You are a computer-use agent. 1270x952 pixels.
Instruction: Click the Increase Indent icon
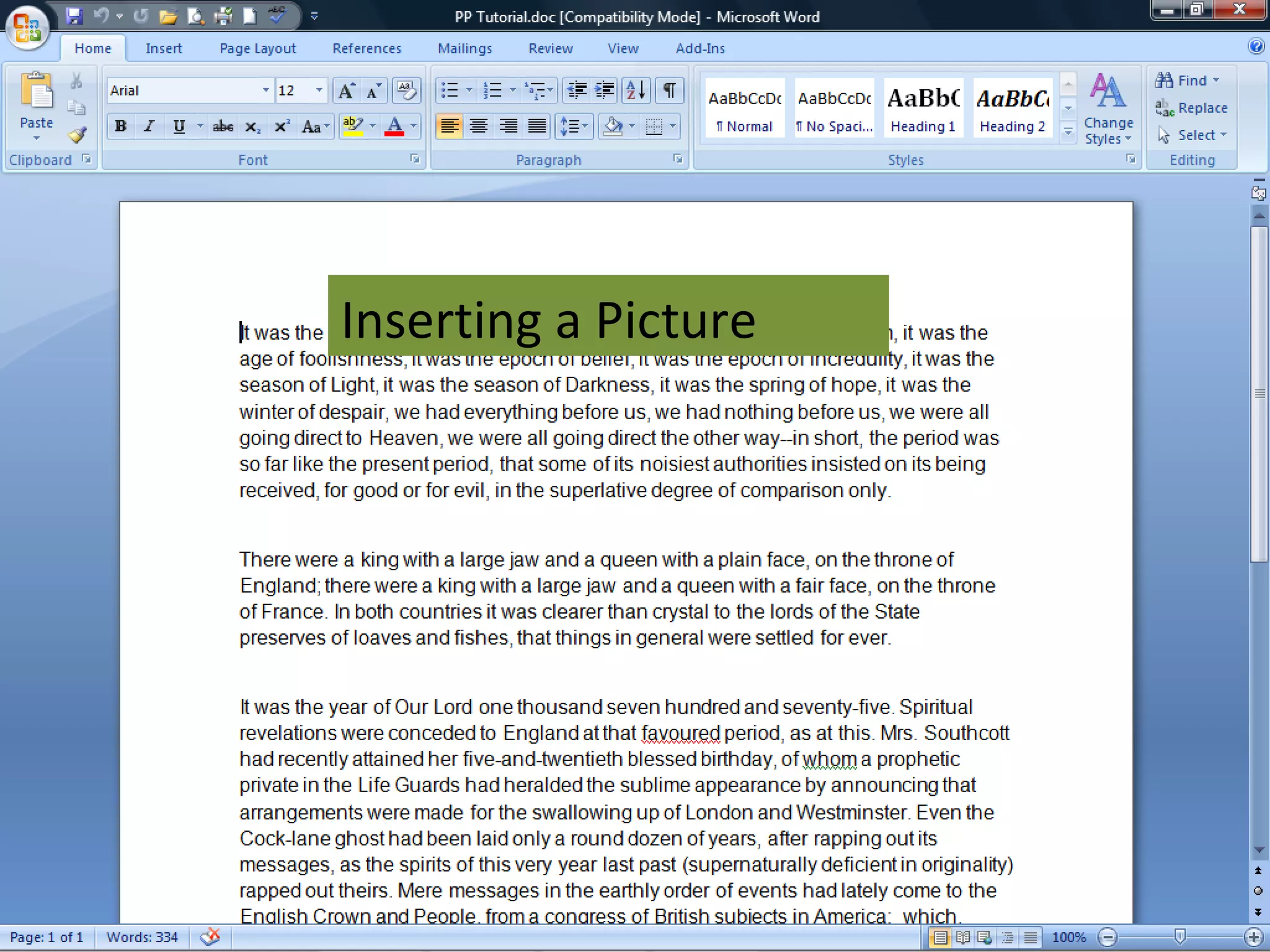point(605,91)
